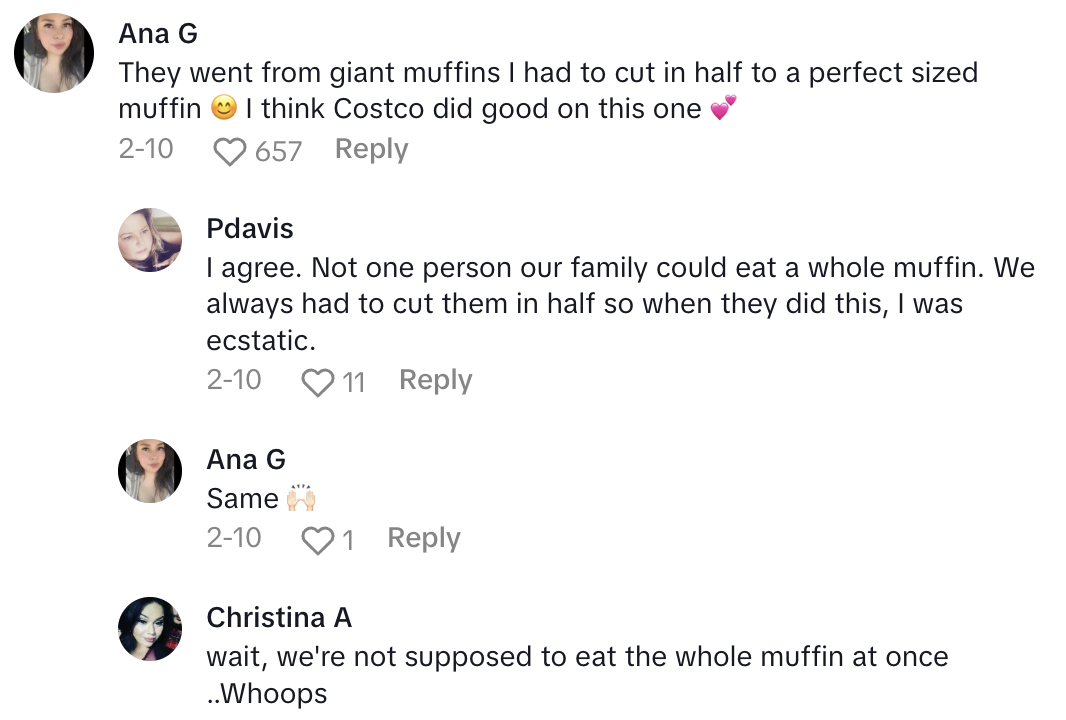Select the "Costco did good" comment text

click(547, 90)
